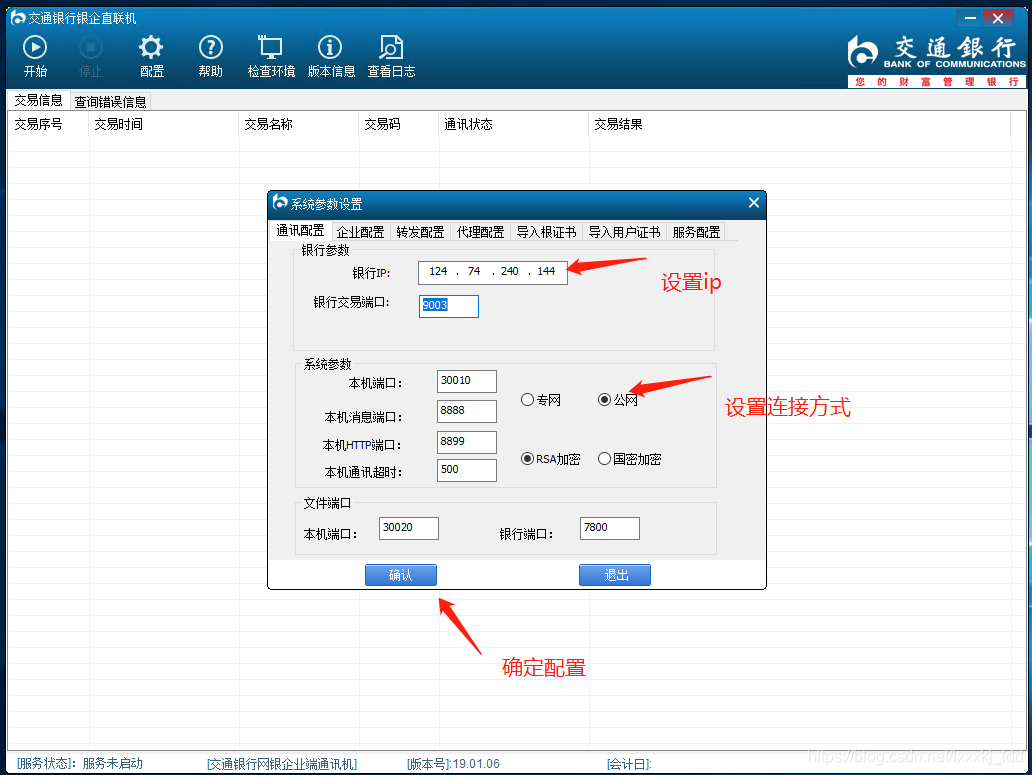Close the 交通银行银企直联机 main window

(998, 18)
